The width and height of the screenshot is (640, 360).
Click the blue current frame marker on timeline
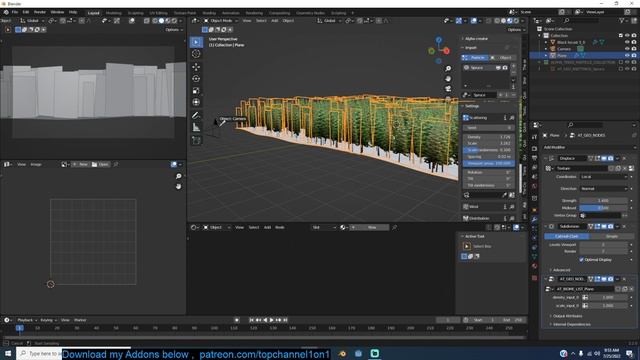tap(19, 328)
